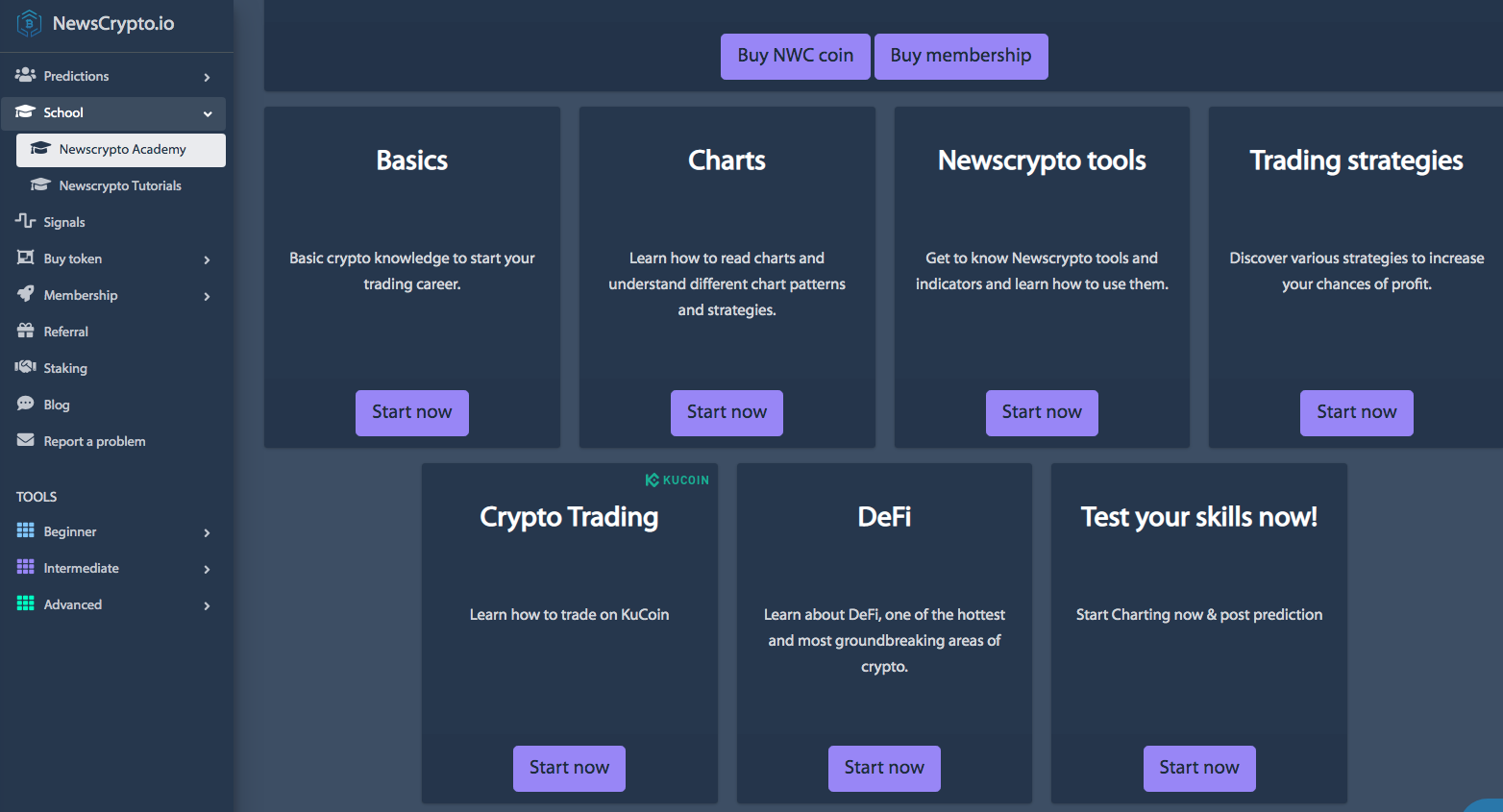Click the Buy membership button
The width and height of the screenshot is (1503, 812).
point(961,56)
